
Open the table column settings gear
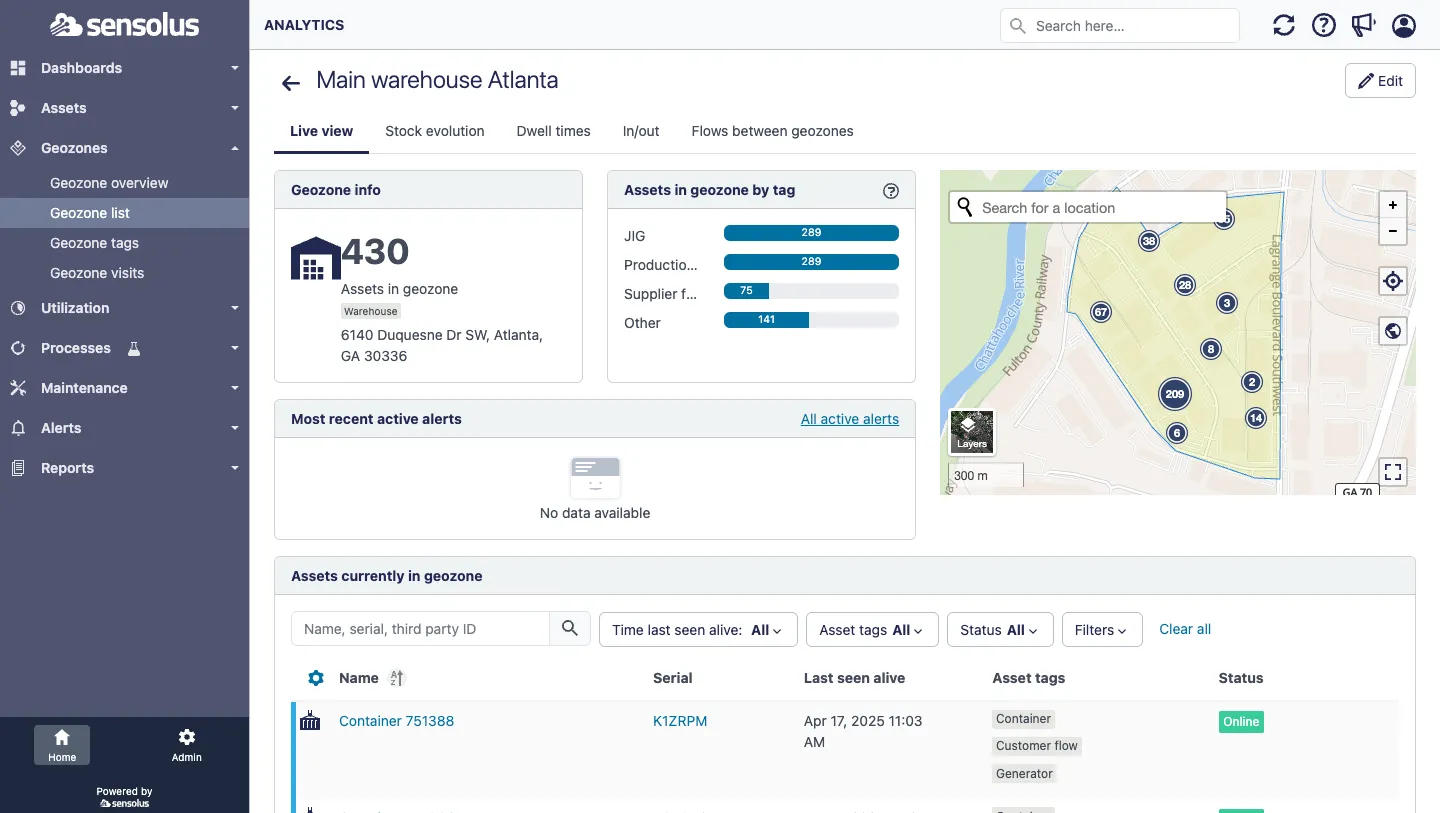click(x=316, y=678)
